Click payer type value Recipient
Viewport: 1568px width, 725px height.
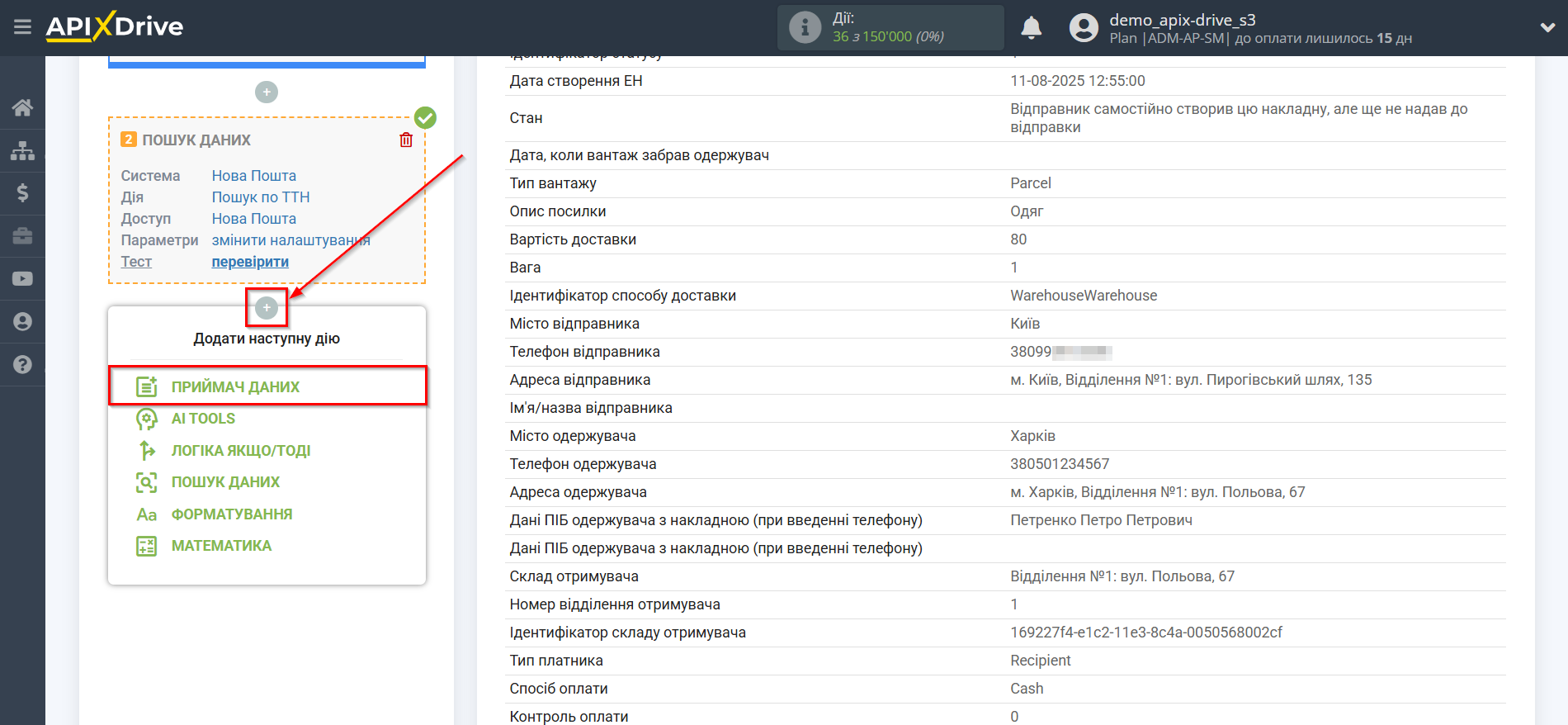pos(1040,661)
